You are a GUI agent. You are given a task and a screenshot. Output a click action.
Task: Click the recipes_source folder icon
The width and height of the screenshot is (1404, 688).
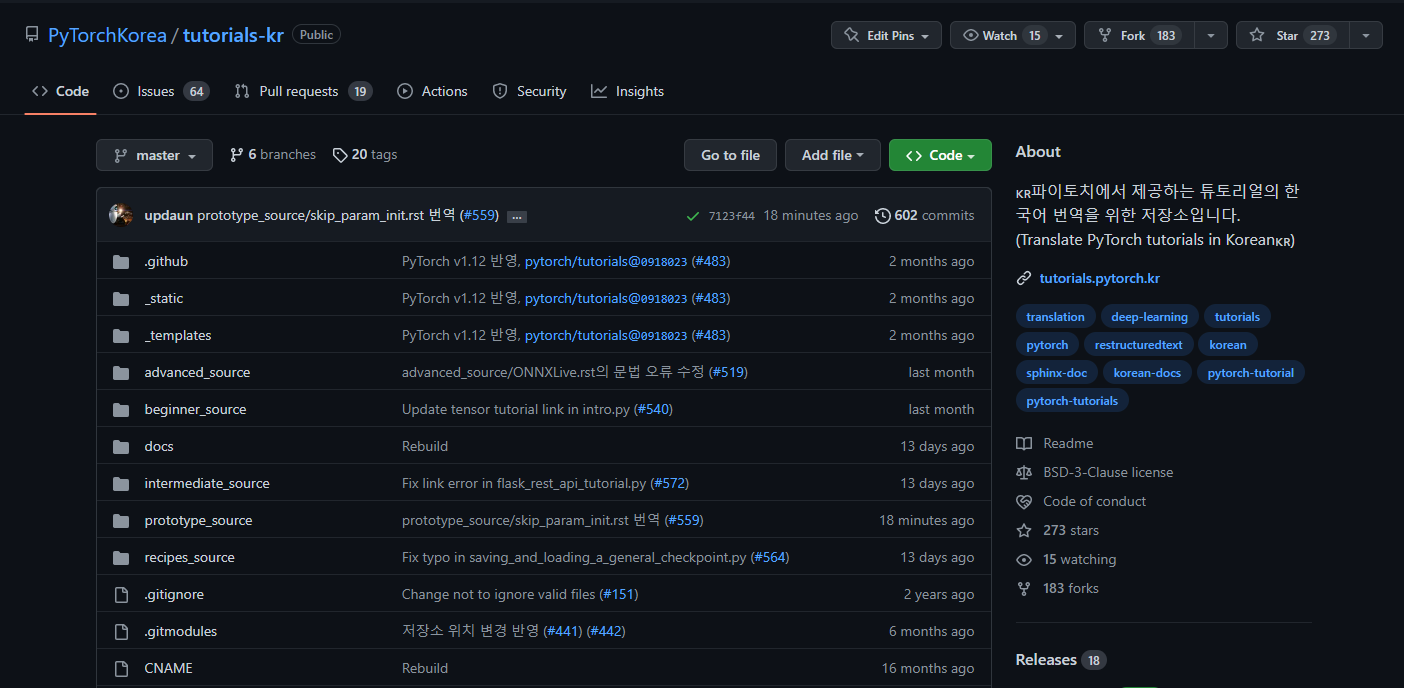click(121, 557)
